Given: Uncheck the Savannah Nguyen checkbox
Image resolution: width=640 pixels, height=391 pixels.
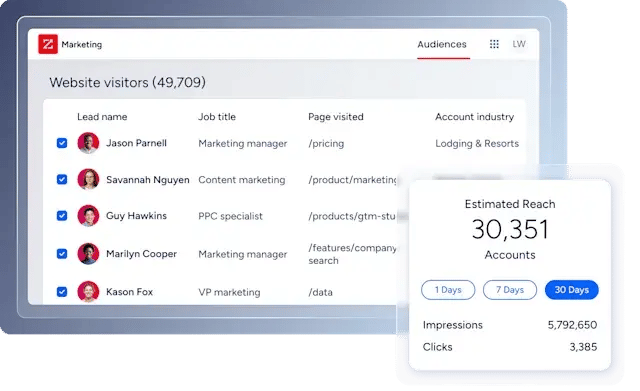Looking at the screenshot, I should (x=62, y=179).
